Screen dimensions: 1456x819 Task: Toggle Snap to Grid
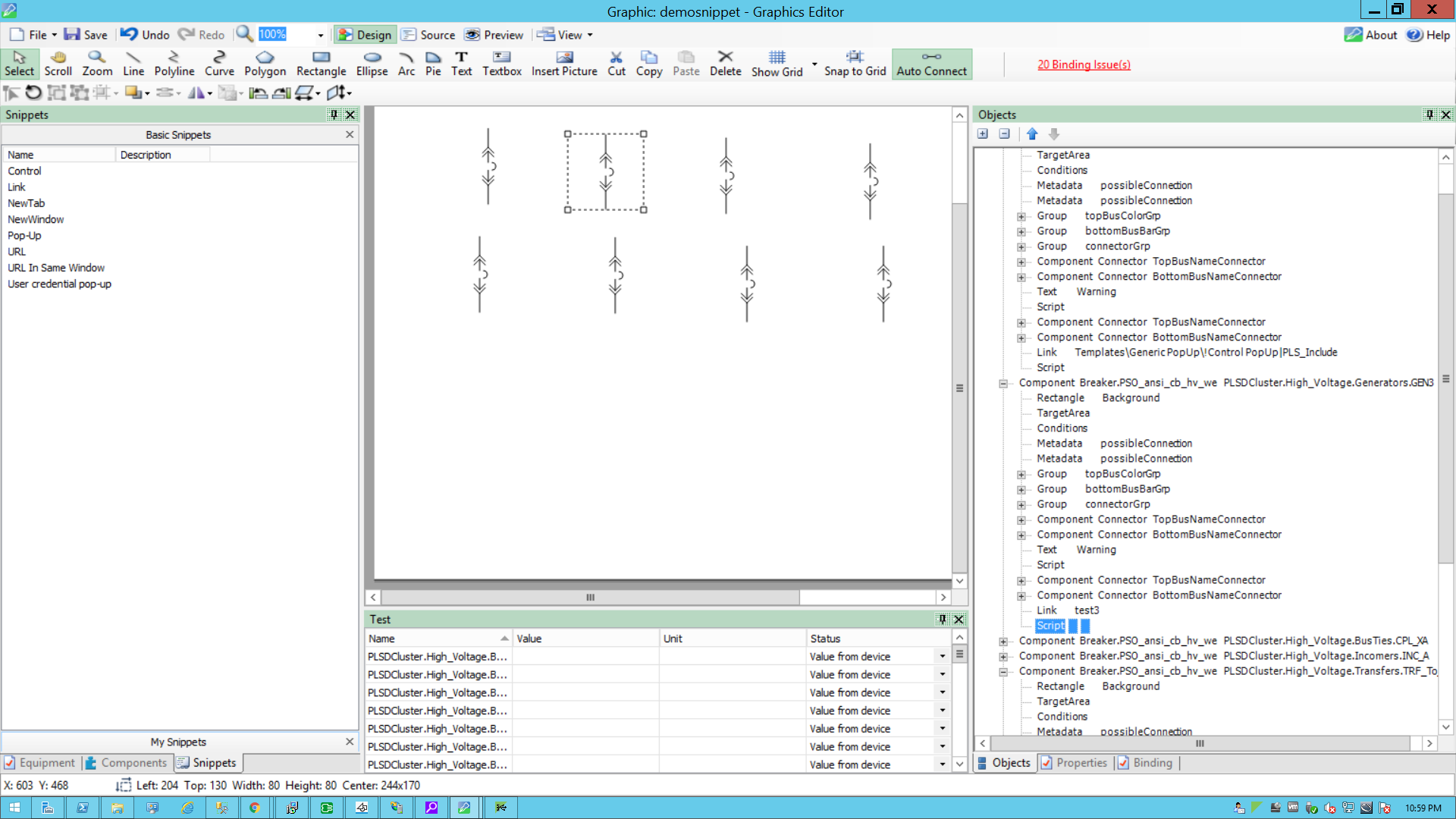point(855,64)
